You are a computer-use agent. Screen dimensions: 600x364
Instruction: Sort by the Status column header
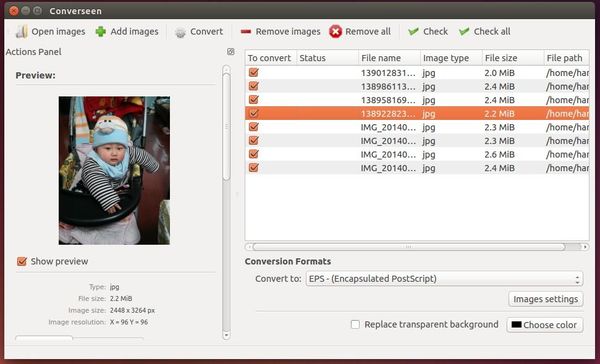click(x=327, y=58)
